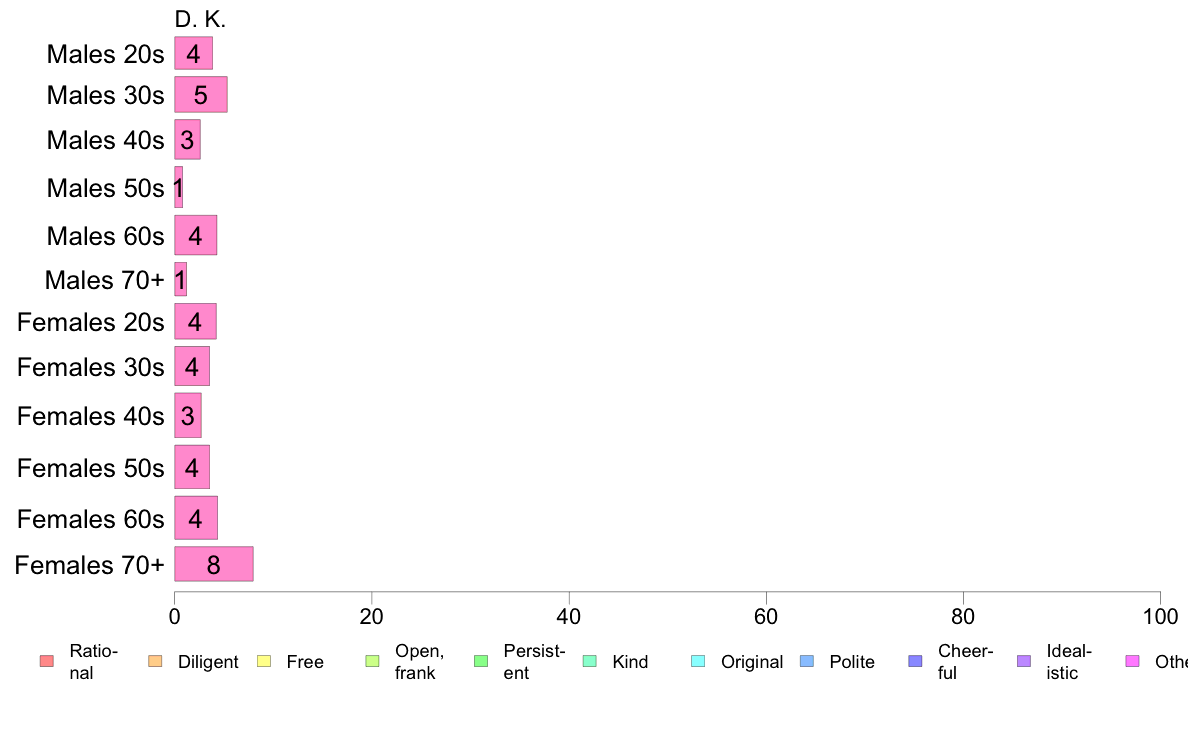Click the Diligent legend color swatch
This screenshot has width=1188, height=736.
[155, 661]
